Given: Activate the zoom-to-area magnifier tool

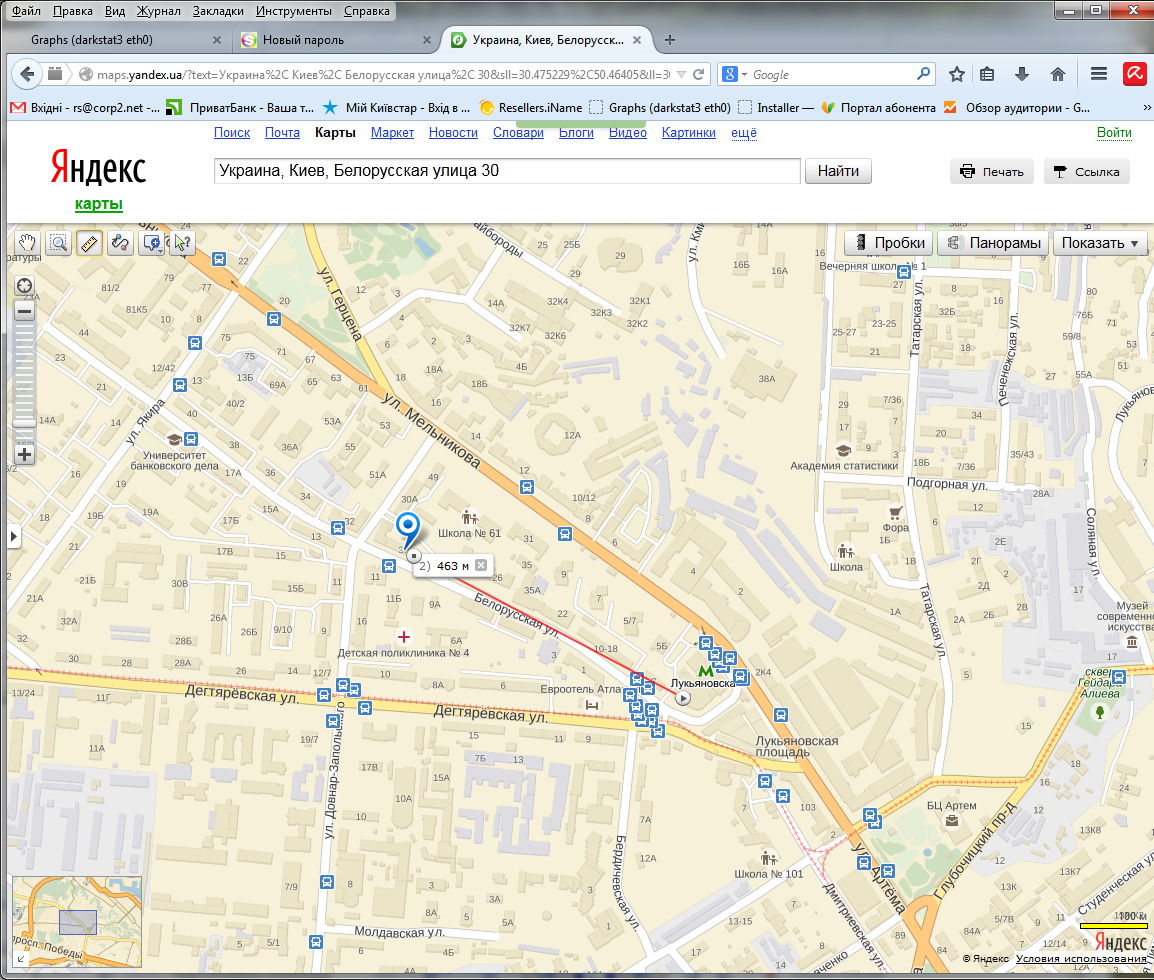Looking at the screenshot, I should 57,243.
